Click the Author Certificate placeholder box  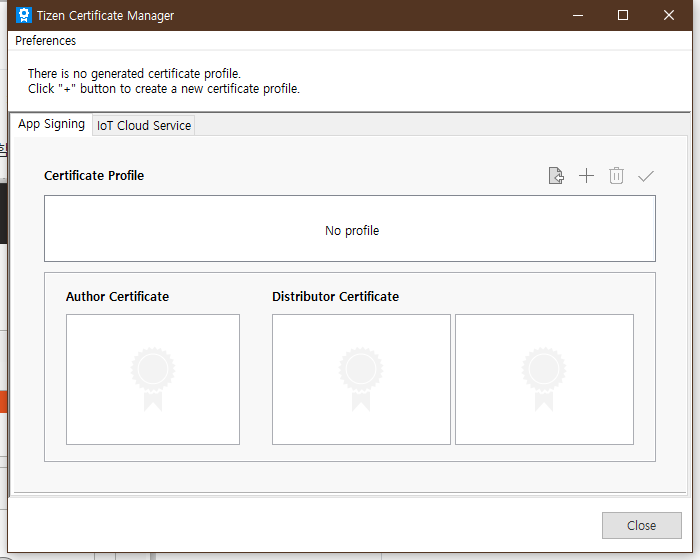click(153, 379)
